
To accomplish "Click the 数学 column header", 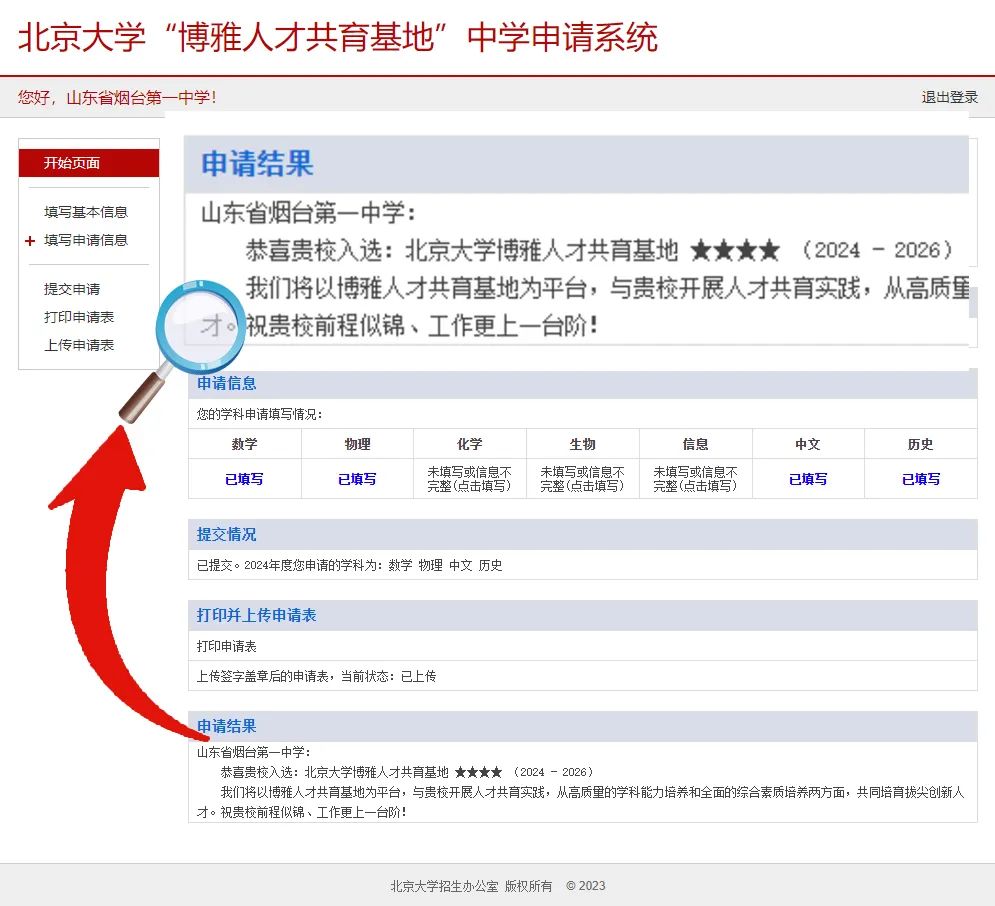I will coord(244,444).
